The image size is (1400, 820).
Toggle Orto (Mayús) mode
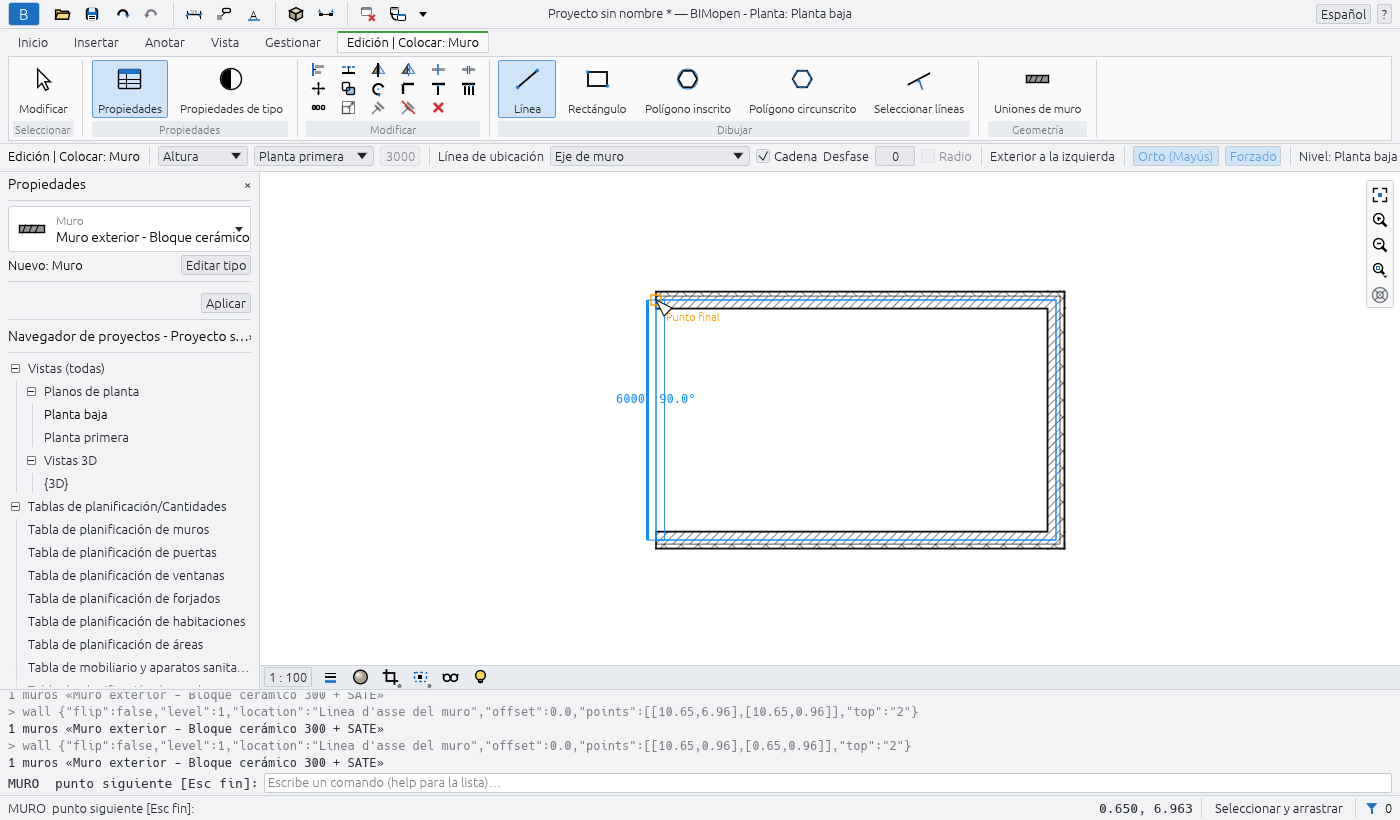tap(1175, 156)
